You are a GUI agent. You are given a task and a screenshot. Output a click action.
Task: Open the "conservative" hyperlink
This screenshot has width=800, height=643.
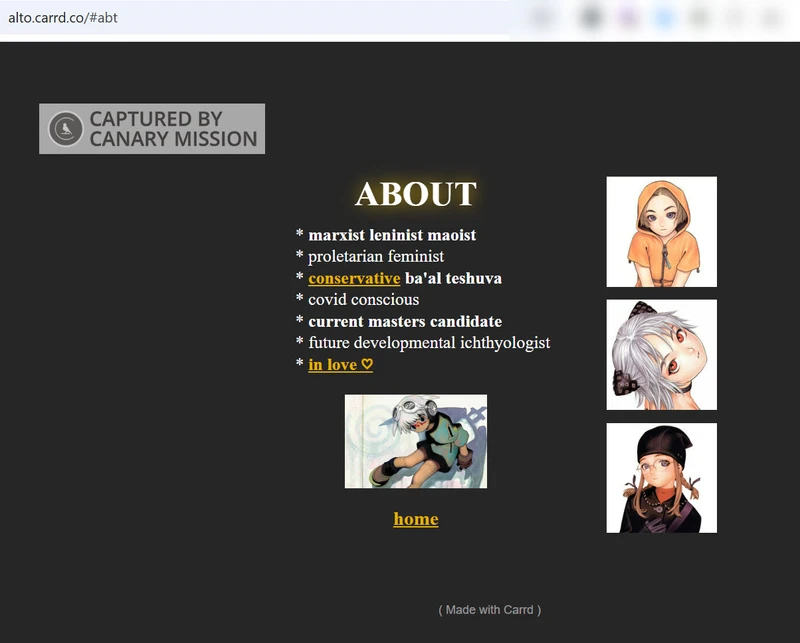click(354, 278)
